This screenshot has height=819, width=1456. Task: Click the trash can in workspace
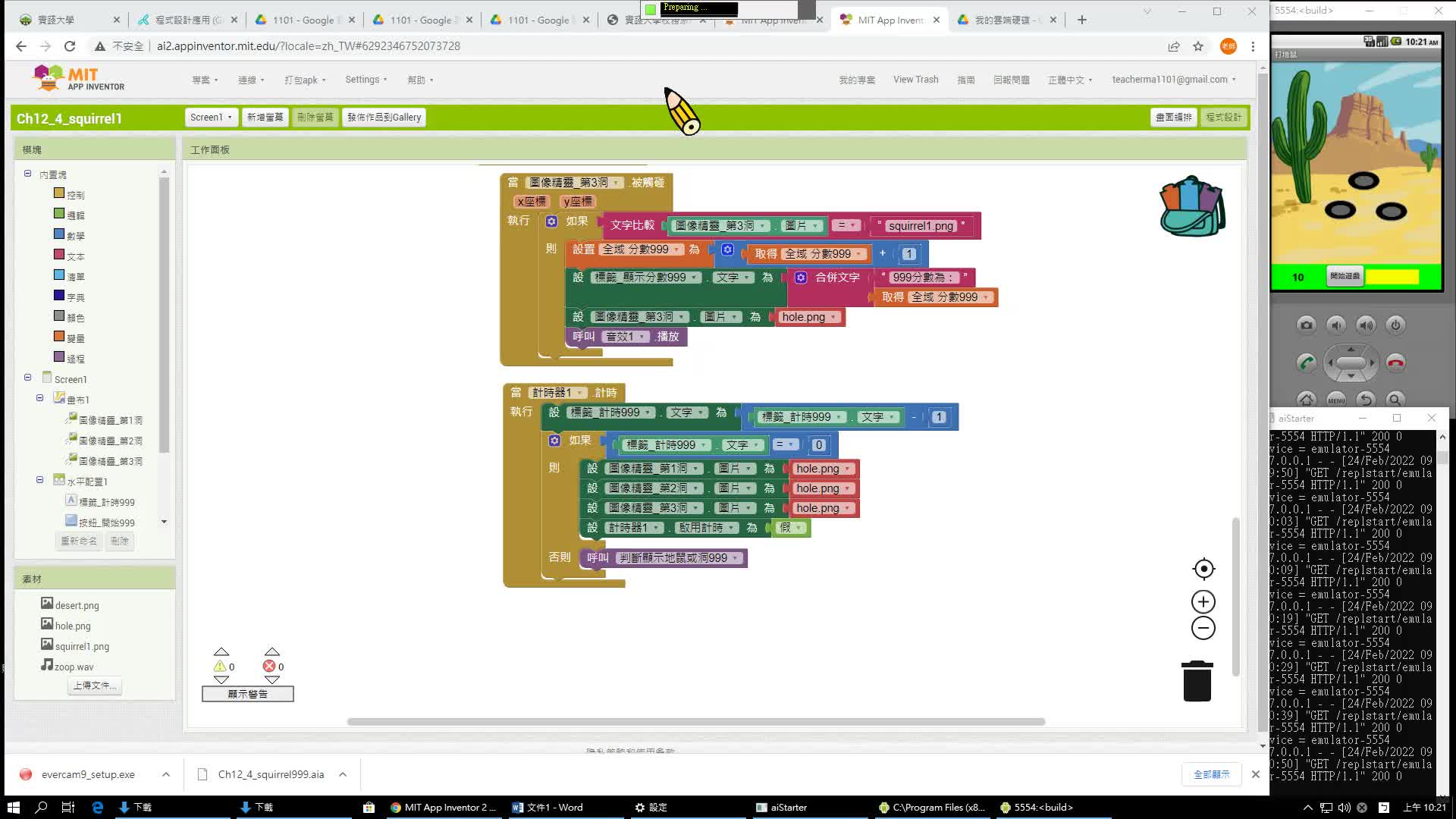tap(1197, 681)
